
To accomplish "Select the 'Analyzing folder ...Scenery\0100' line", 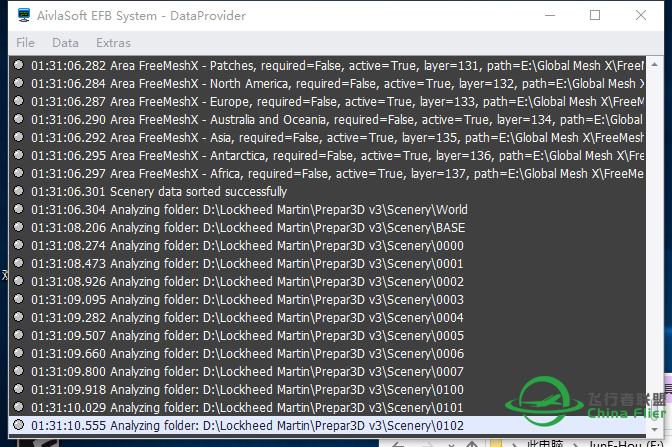I will [x=327, y=390].
